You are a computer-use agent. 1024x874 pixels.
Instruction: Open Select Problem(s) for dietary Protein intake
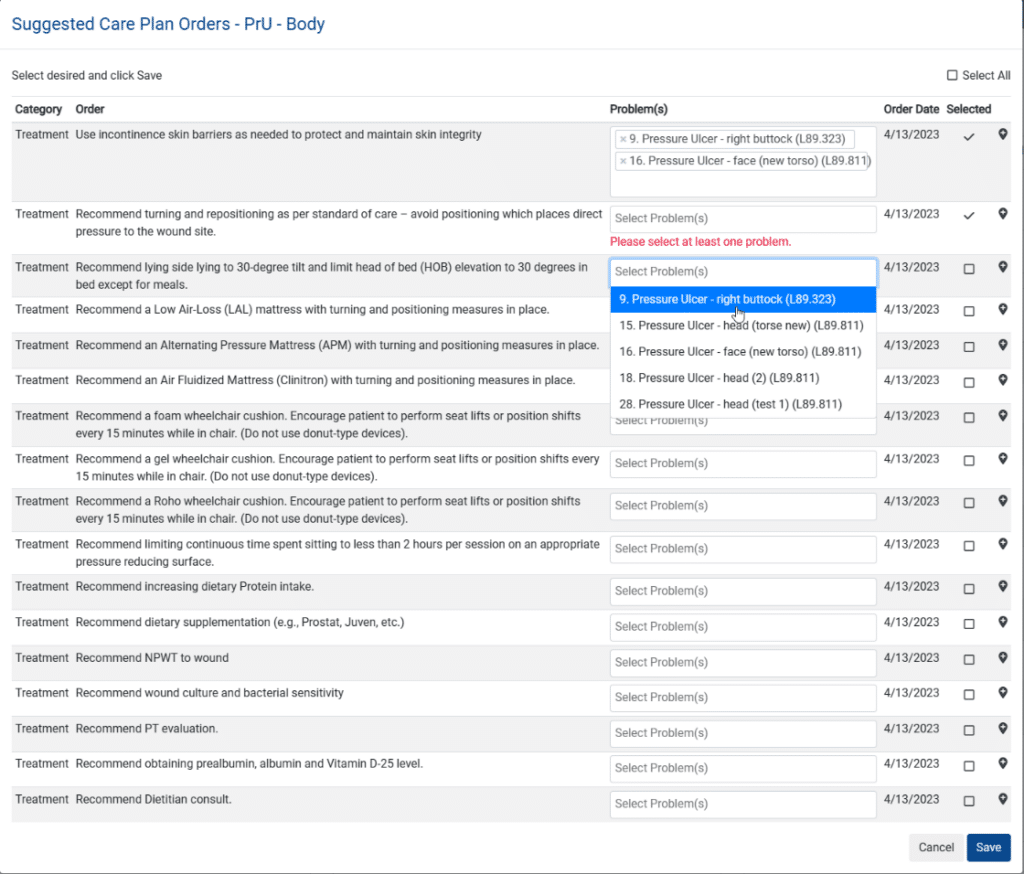click(x=743, y=591)
